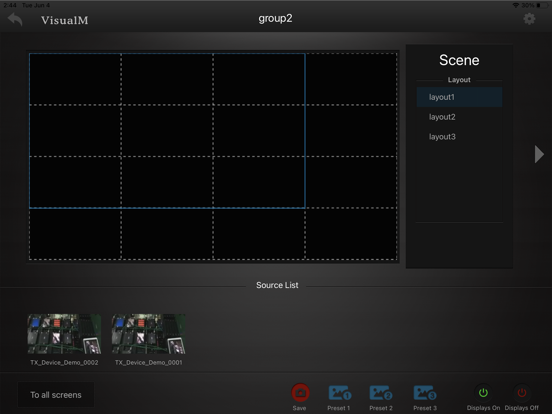The width and height of the screenshot is (552, 414).
Task: Open the settings gear icon
Action: click(529, 19)
